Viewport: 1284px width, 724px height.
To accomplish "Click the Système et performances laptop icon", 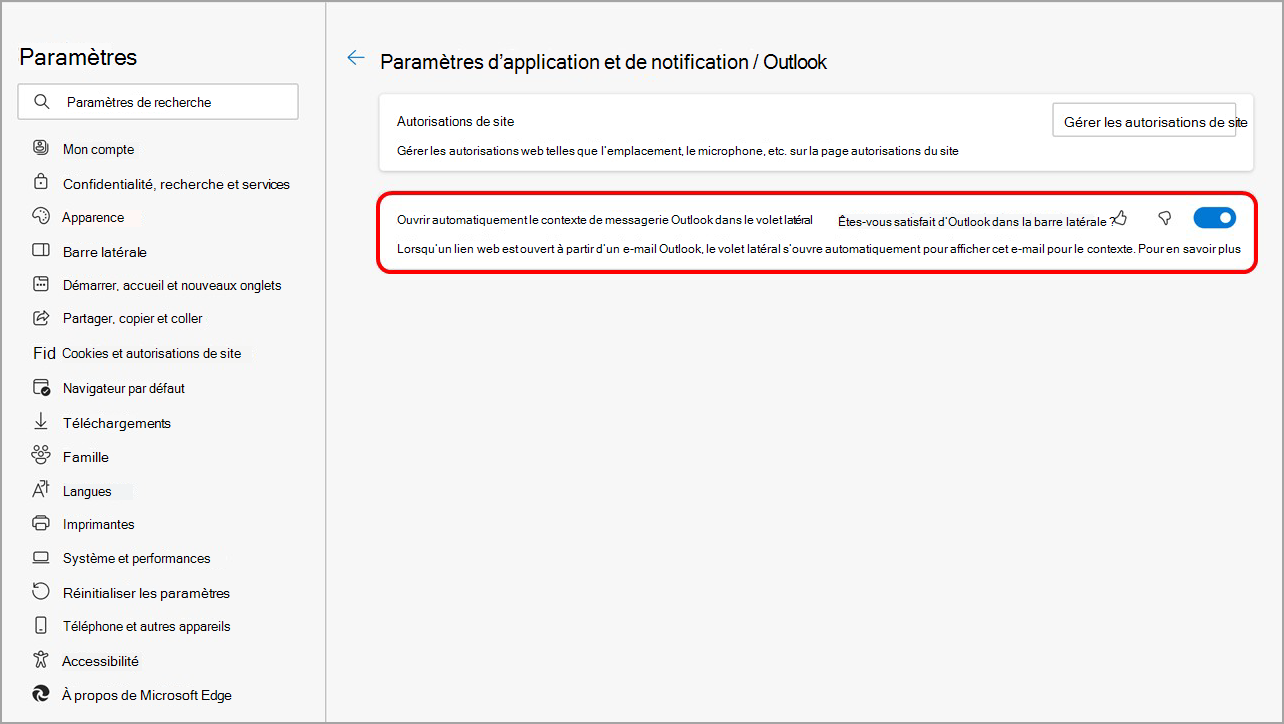I will tap(41, 557).
